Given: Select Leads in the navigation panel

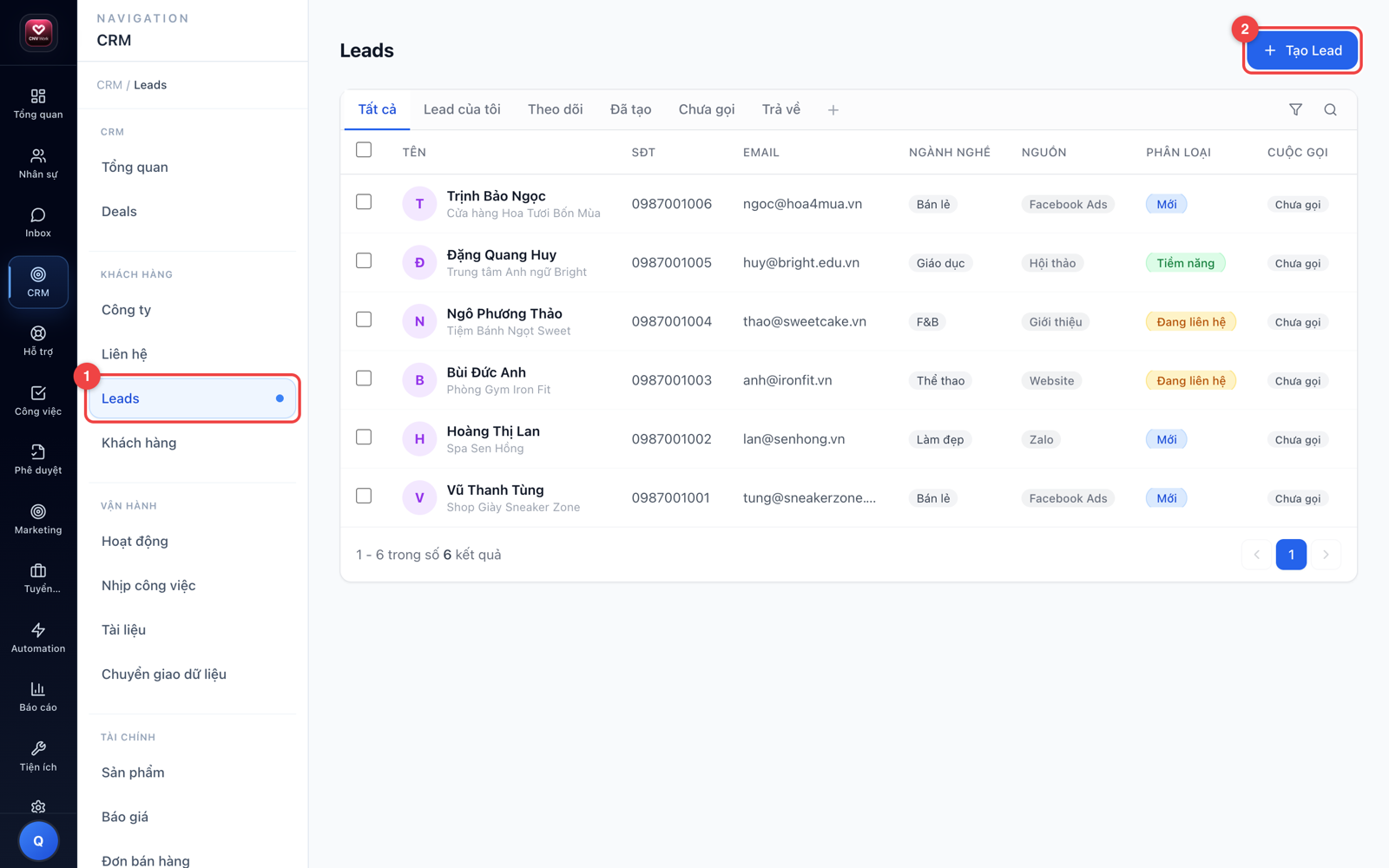Looking at the screenshot, I should point(192,398).
